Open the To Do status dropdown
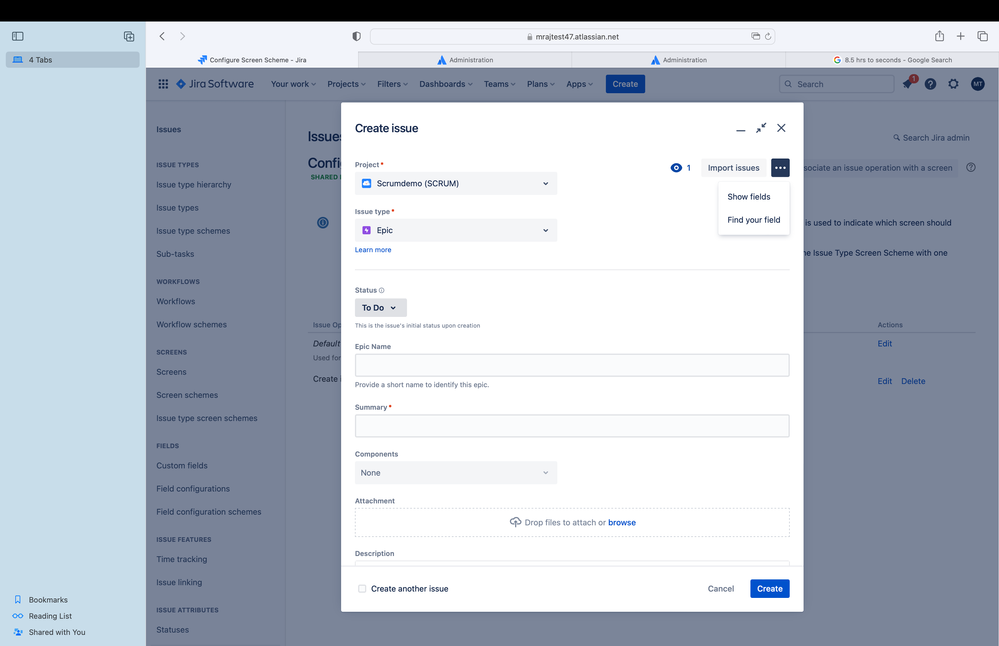Screen dimensions: 999x646 (x=380, y=308)
